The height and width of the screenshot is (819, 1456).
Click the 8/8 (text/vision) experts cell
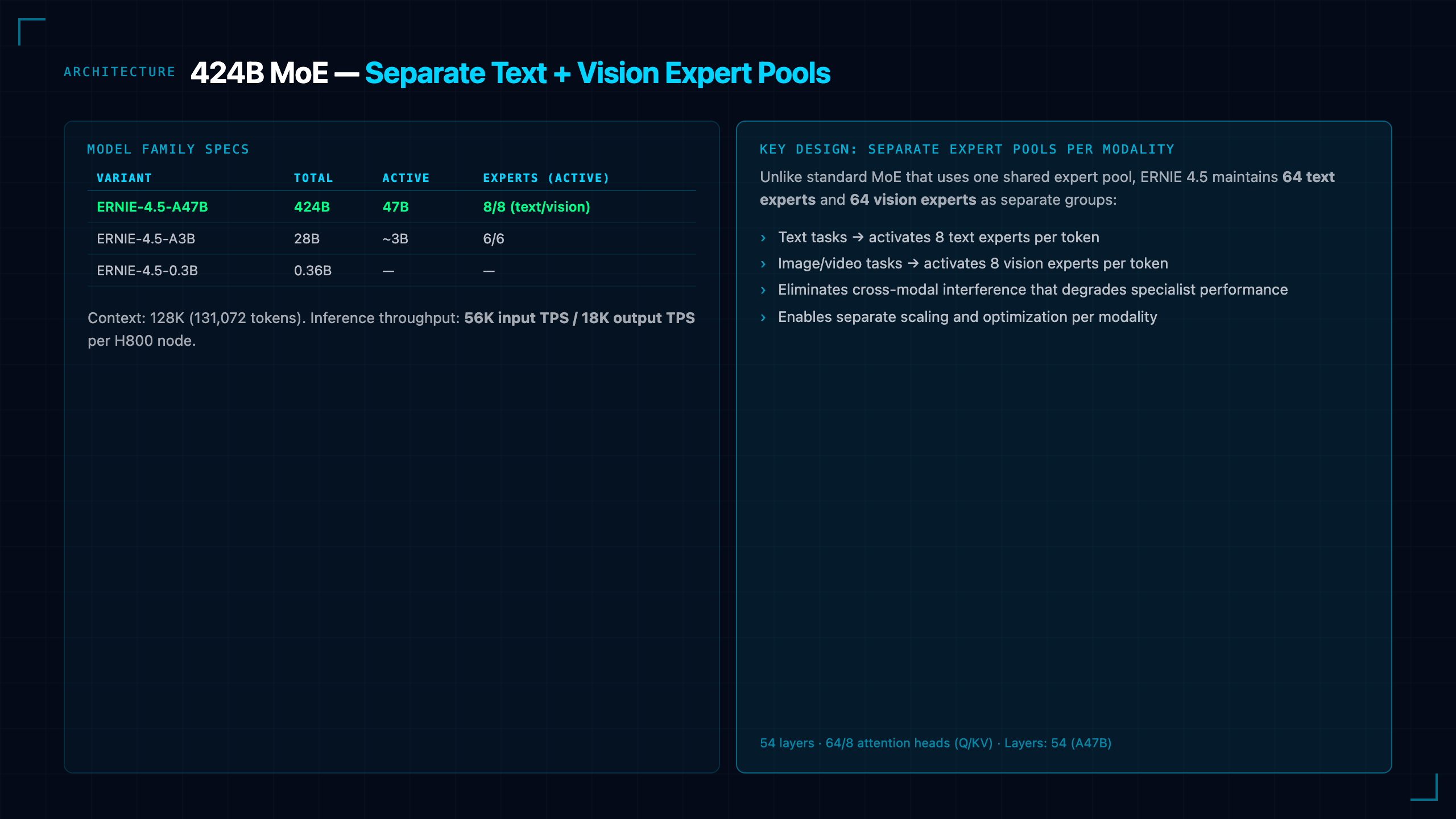click(x=536, y=207)
